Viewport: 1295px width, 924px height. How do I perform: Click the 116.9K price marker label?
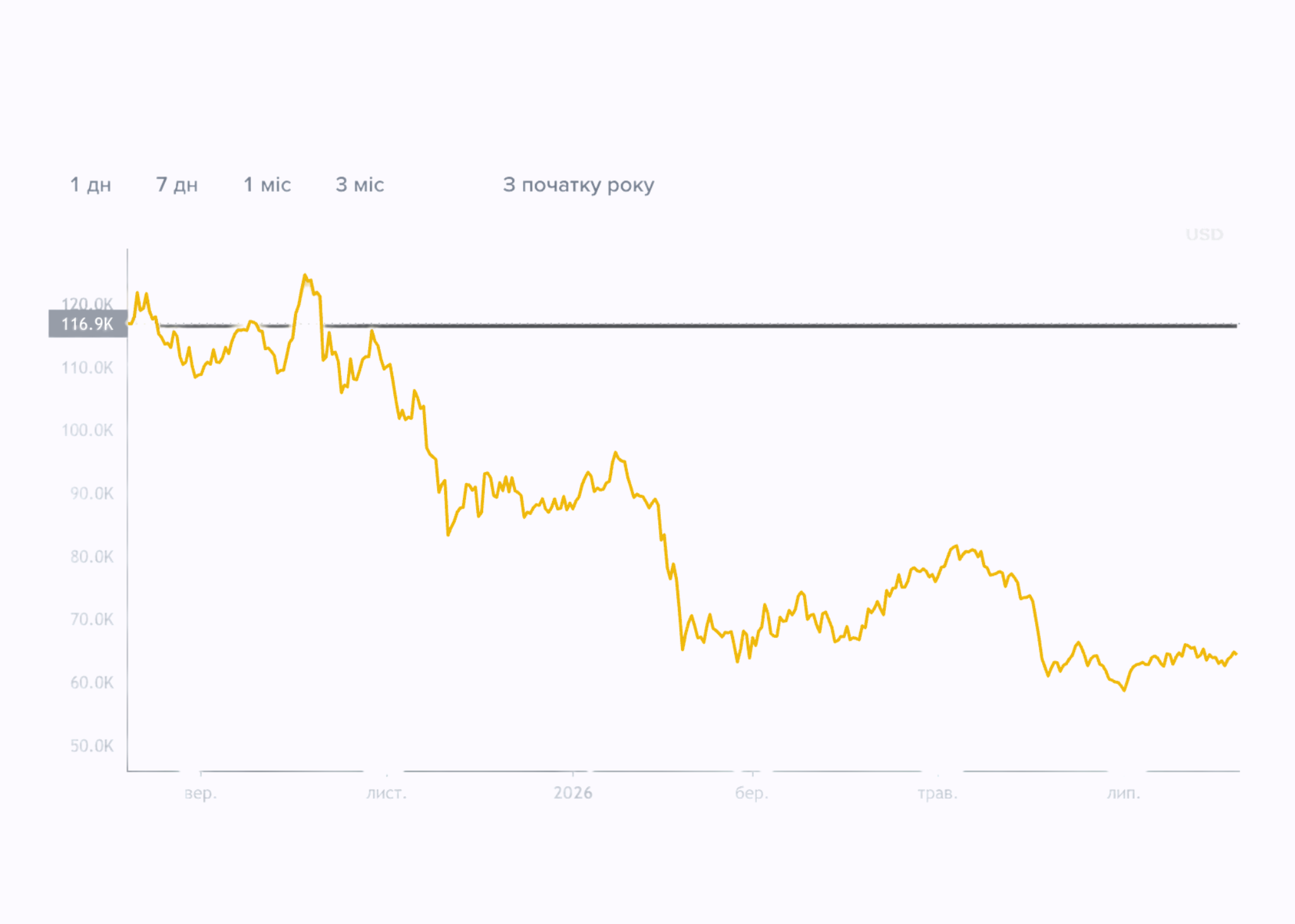(x=88, y=324)
